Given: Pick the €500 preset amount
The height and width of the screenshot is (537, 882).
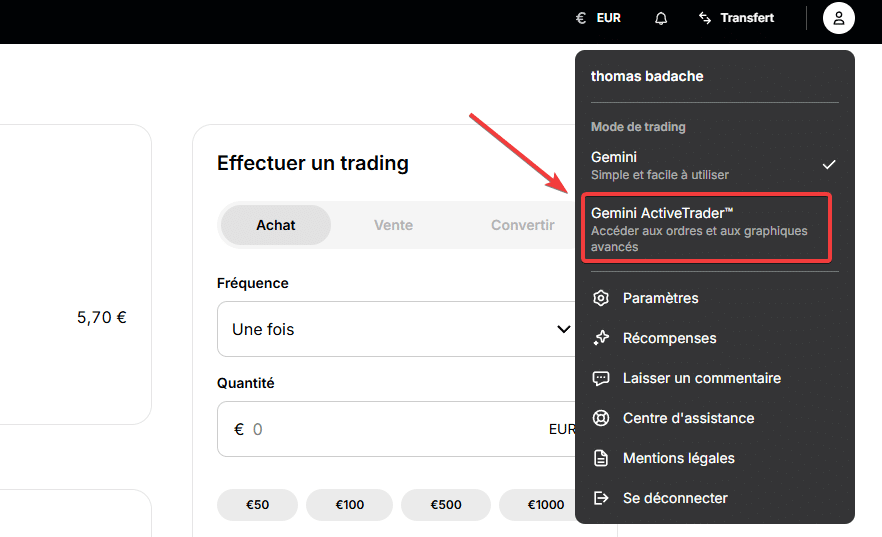Looking at the screenshot, I should tap(446, 505).
